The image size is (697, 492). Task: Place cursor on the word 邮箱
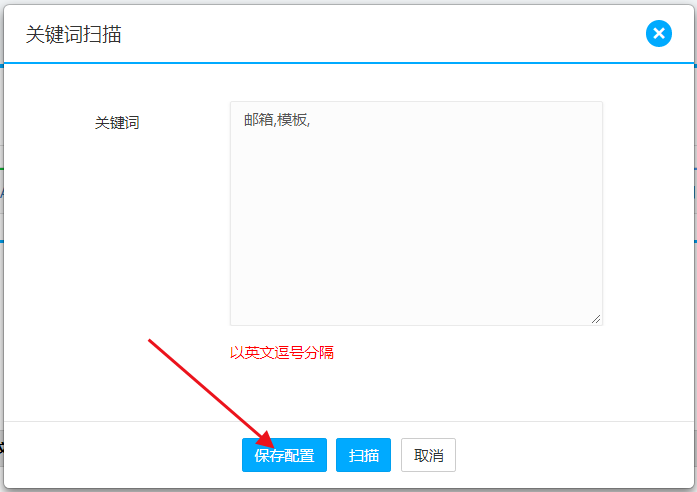[x=257, y=120]
